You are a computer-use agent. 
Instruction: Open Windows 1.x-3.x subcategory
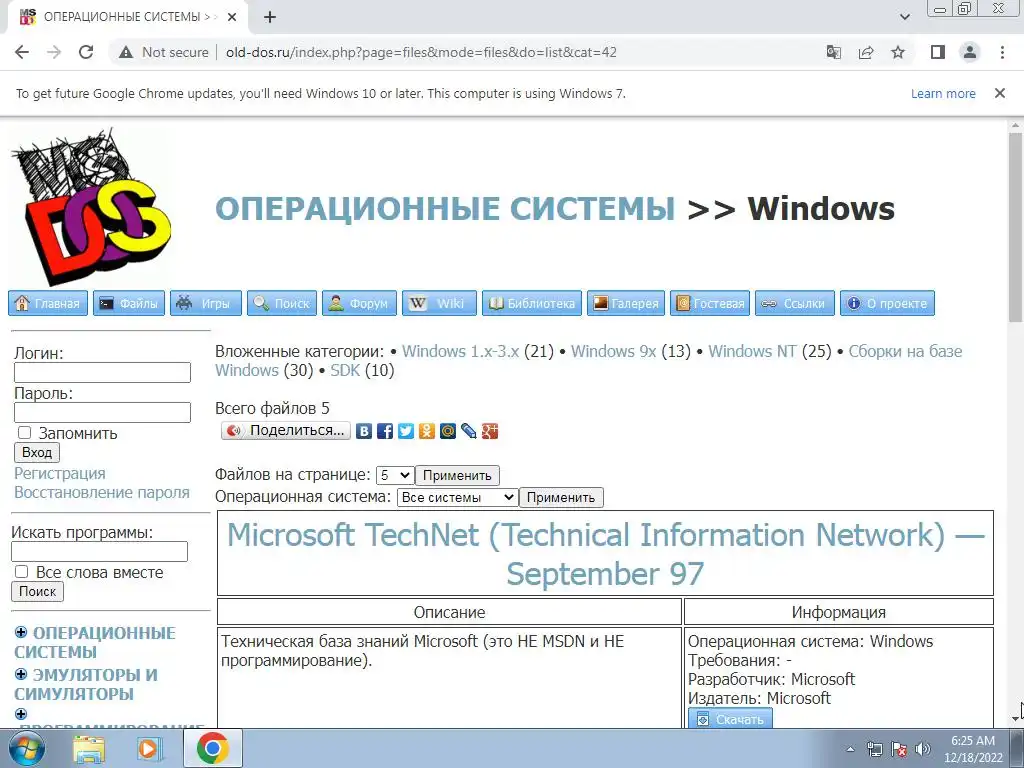coord(460,351)
